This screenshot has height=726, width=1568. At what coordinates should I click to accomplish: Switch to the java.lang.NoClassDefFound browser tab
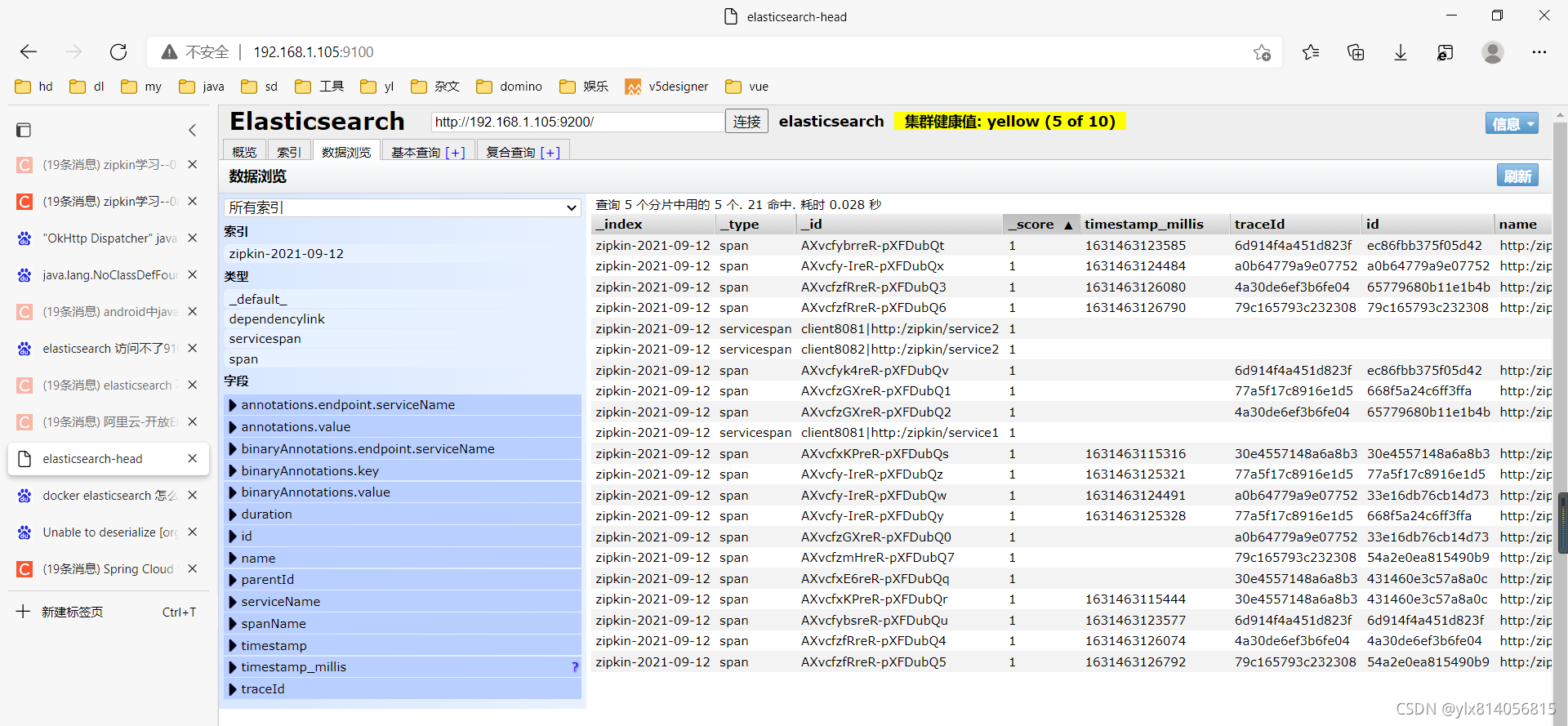pos(109,274)
